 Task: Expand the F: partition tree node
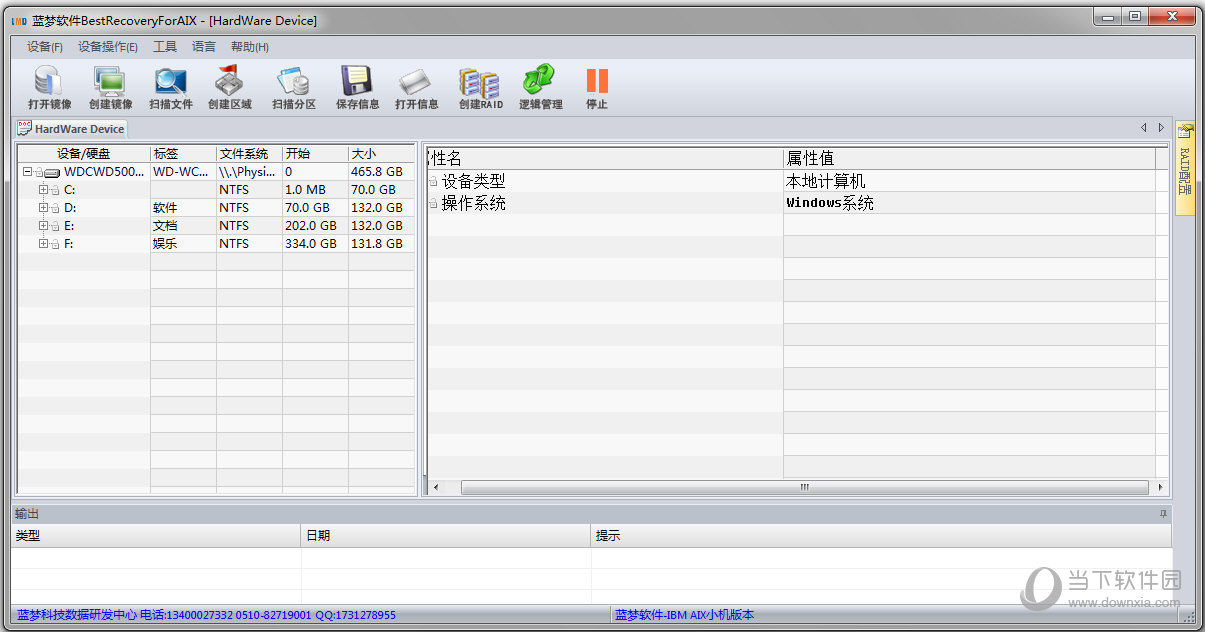43,244
